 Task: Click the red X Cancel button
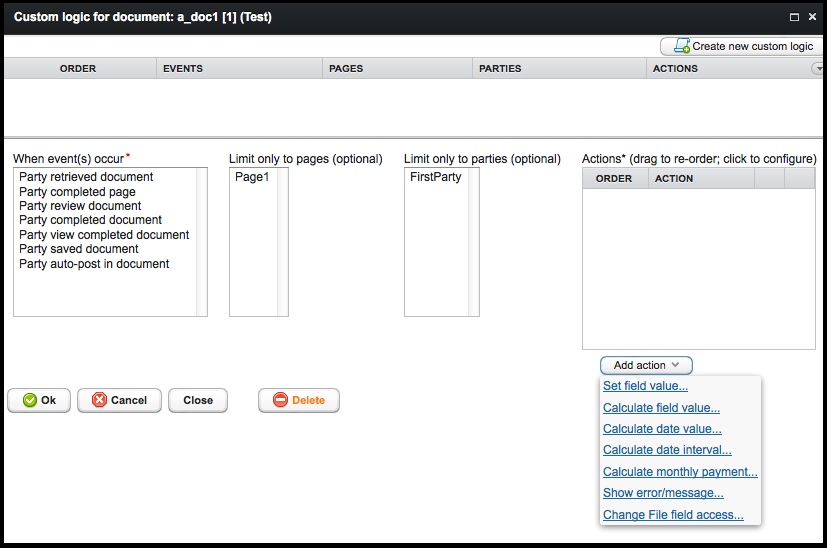(x=119, y=400)
